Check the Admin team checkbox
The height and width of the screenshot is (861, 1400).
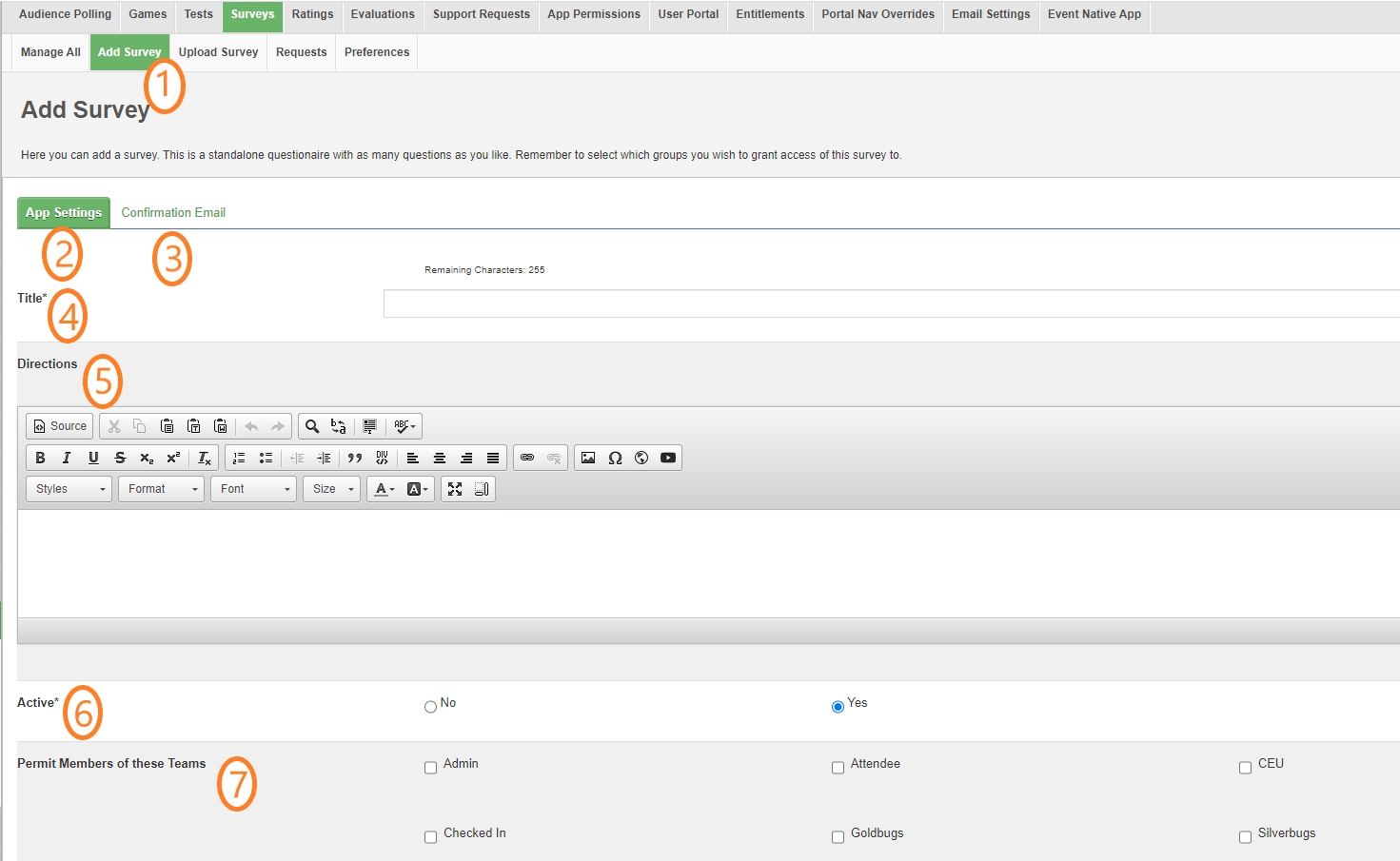click(x=430, y=768)
